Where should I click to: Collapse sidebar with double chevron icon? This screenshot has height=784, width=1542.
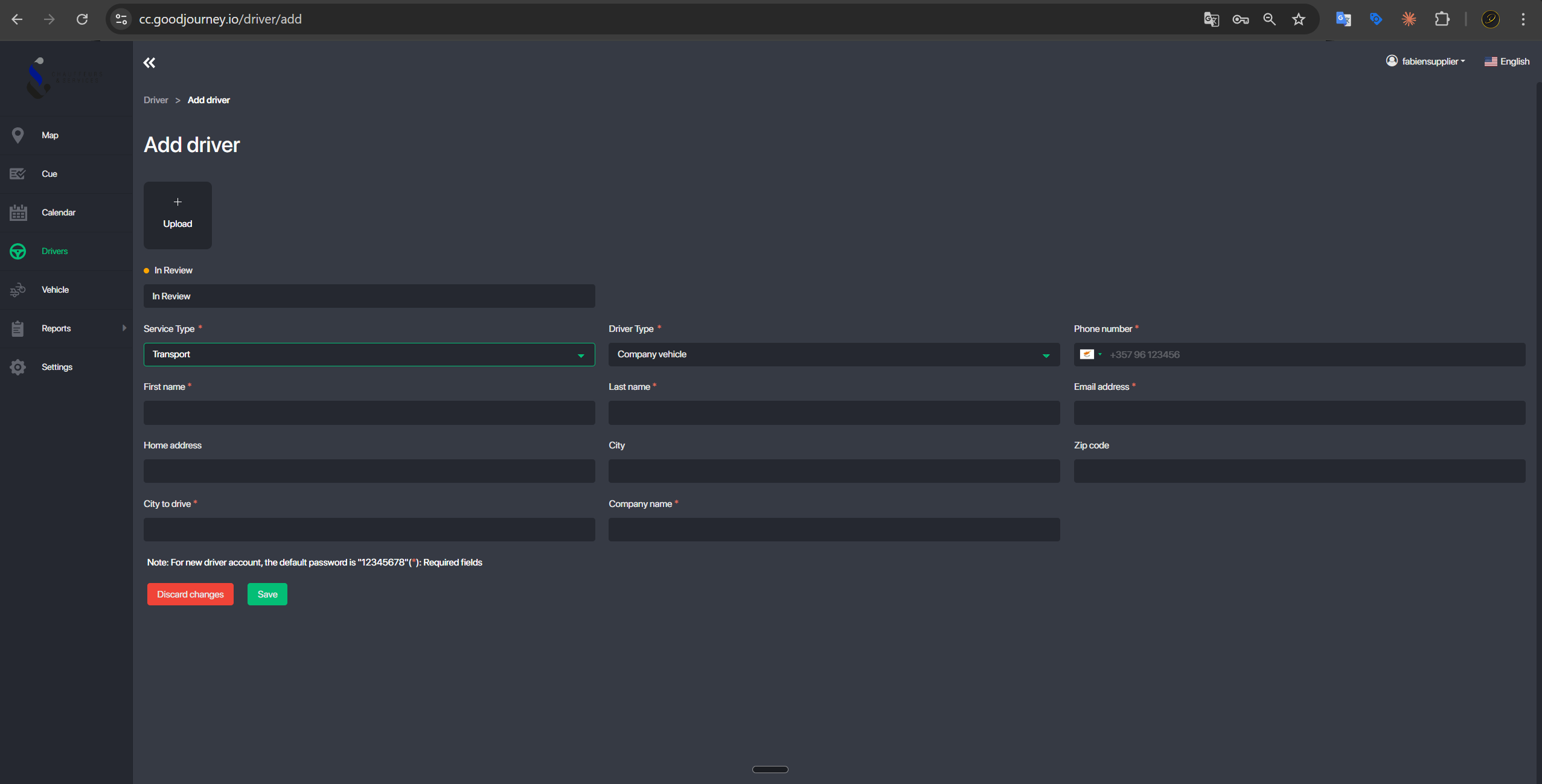pos(149,63)
